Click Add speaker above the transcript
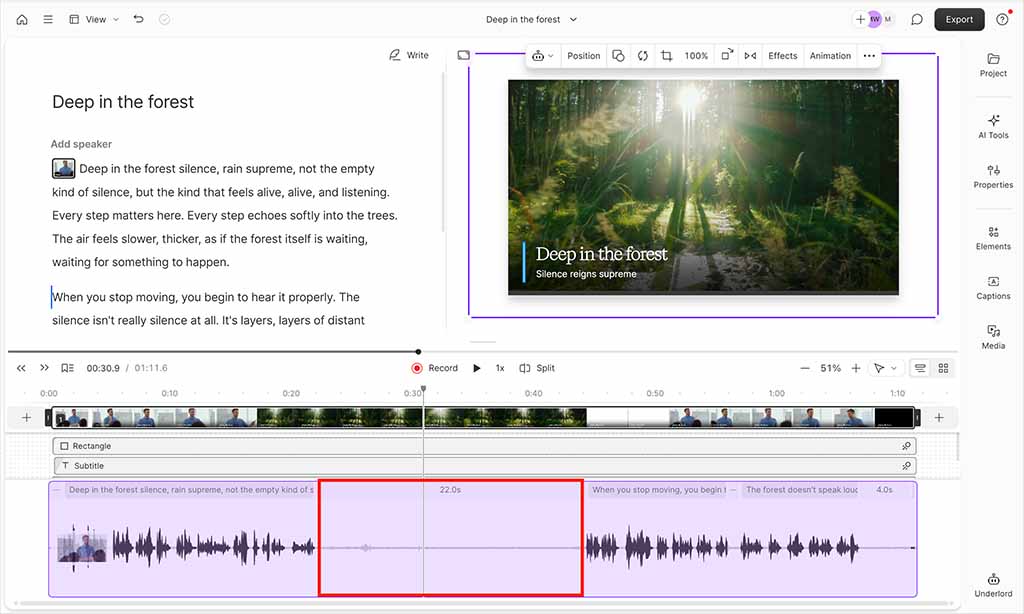Screen dimensions: 1024x614 80,143
